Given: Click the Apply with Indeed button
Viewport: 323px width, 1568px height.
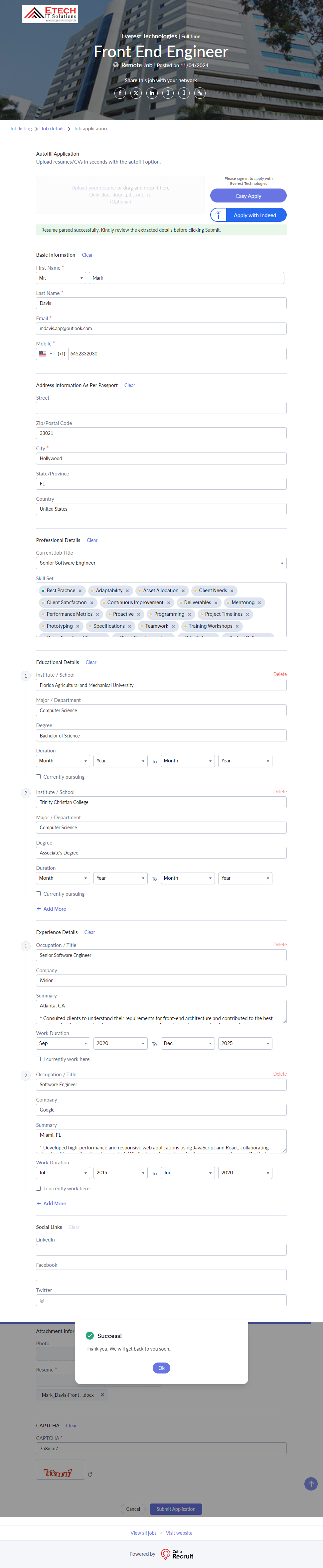Looking at the screenshot, I should [248, 215].
